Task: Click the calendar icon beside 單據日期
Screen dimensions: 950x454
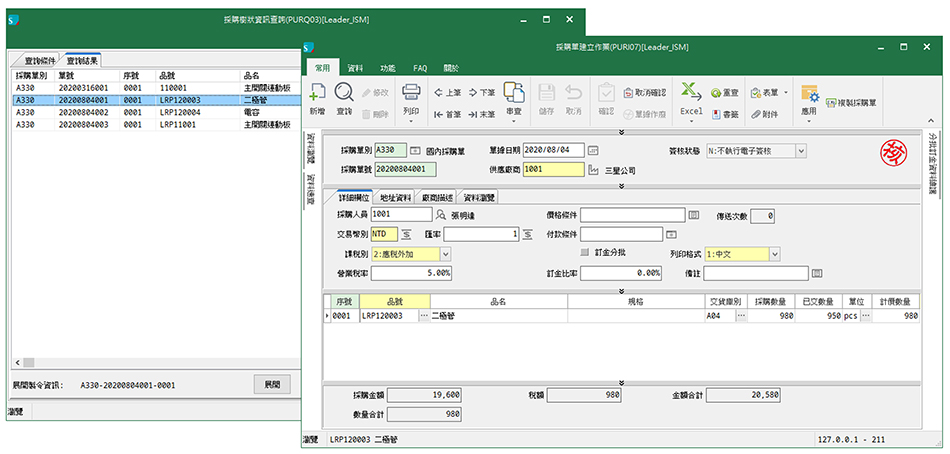Action: click(x=592, y=150)
